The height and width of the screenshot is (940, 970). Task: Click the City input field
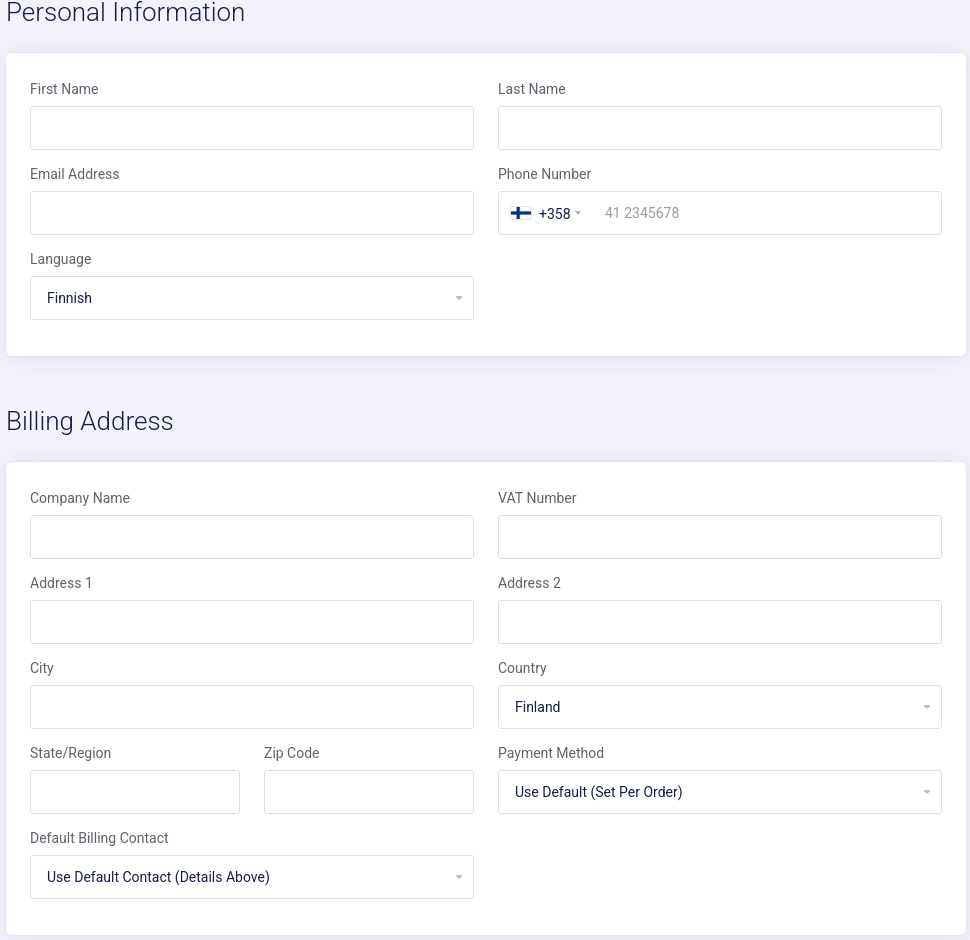pyautogui.click(x=252, y=707)
